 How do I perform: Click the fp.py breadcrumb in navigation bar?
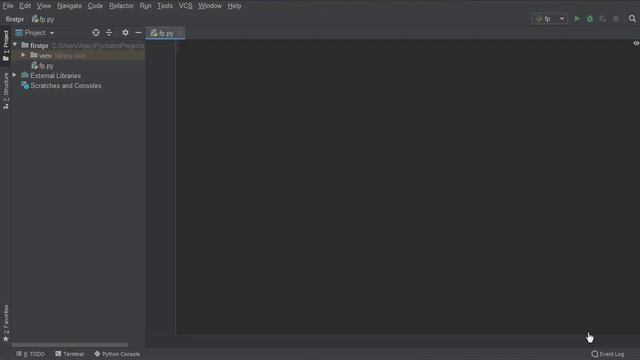tap(43, 19)
